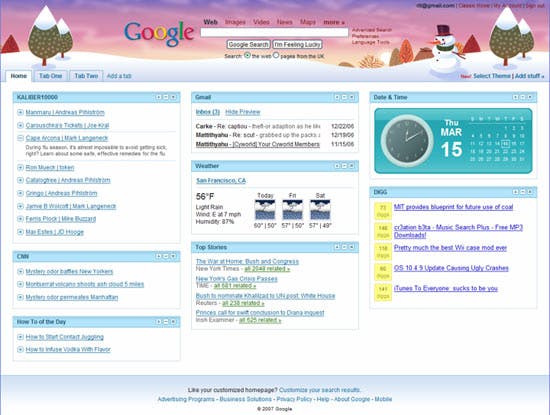Open the San Francisco, CA weather link

[x=221, y=180]
